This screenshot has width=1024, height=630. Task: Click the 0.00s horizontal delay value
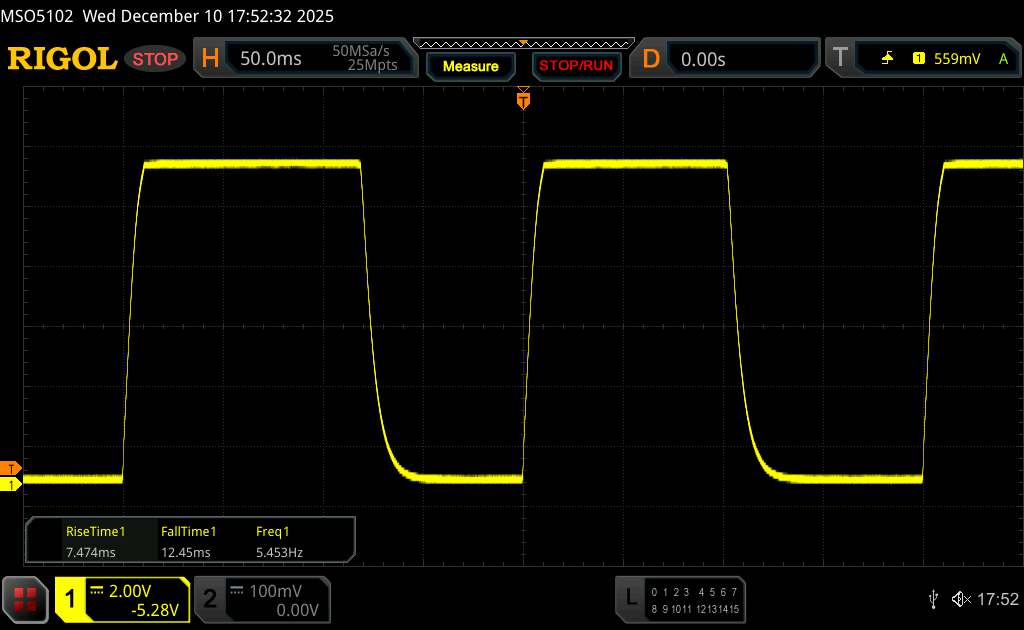click(x=703, y=59)
